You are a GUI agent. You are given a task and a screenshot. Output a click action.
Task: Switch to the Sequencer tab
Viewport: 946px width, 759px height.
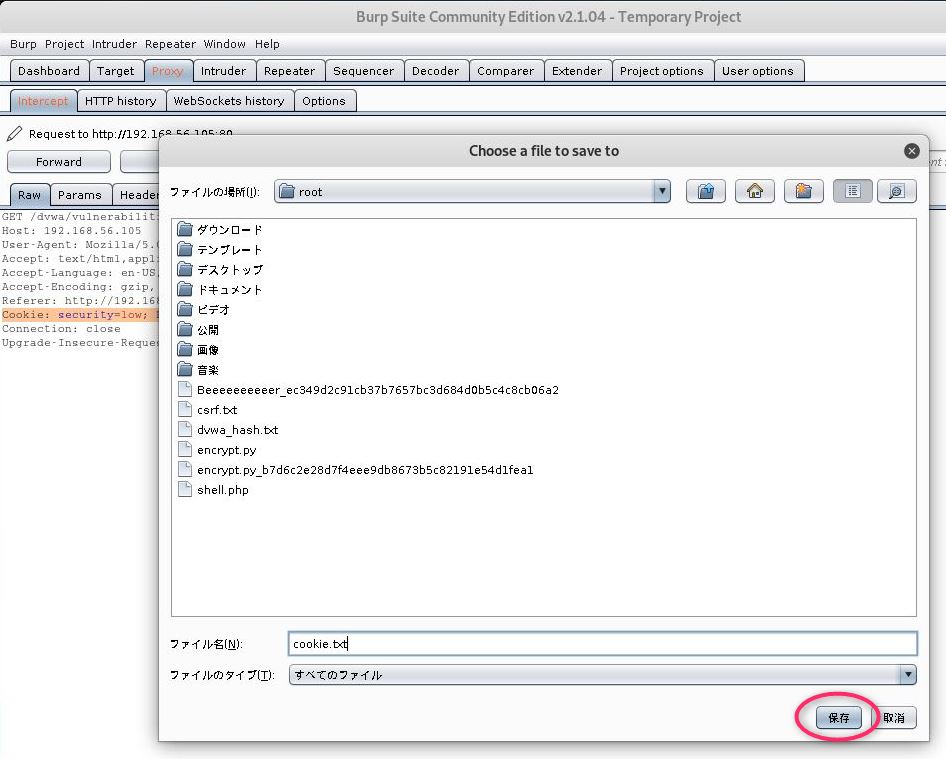coord(363,71)
